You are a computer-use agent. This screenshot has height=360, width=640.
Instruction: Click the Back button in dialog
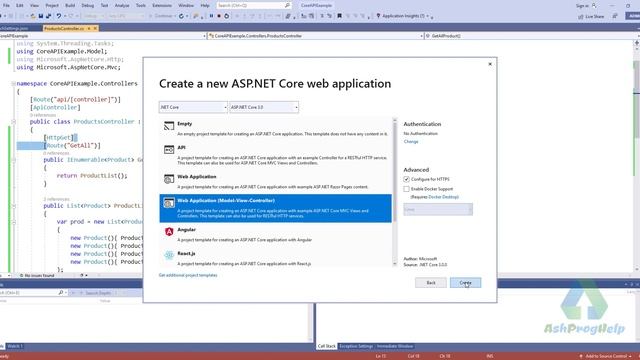coord(431,282)
